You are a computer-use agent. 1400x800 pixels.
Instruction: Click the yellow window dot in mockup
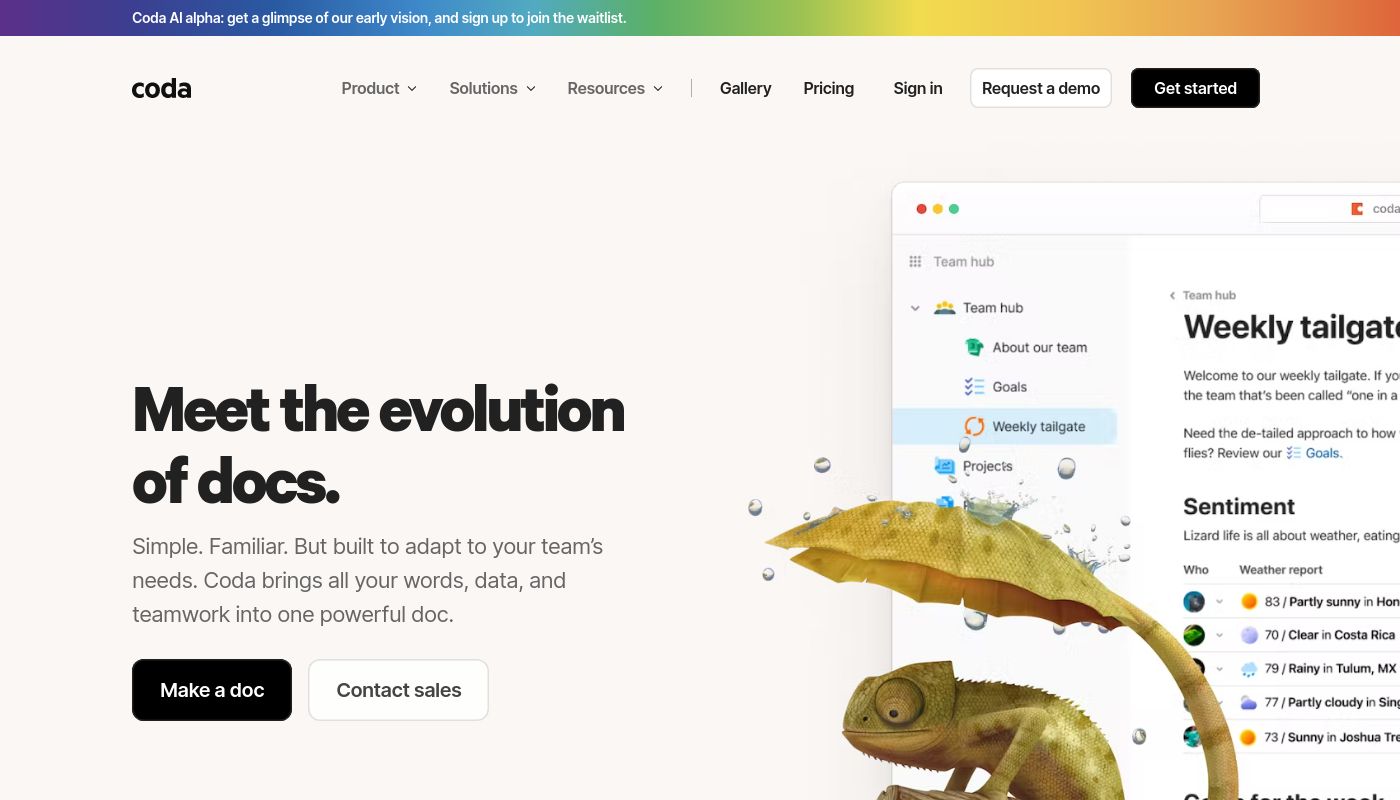click(937, 209)
